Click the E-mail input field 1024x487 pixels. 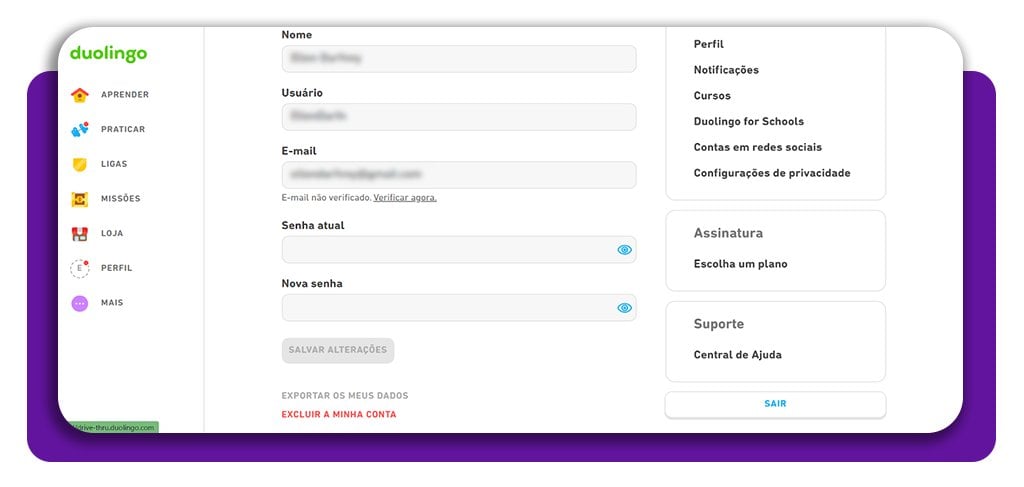pos(458,175)
